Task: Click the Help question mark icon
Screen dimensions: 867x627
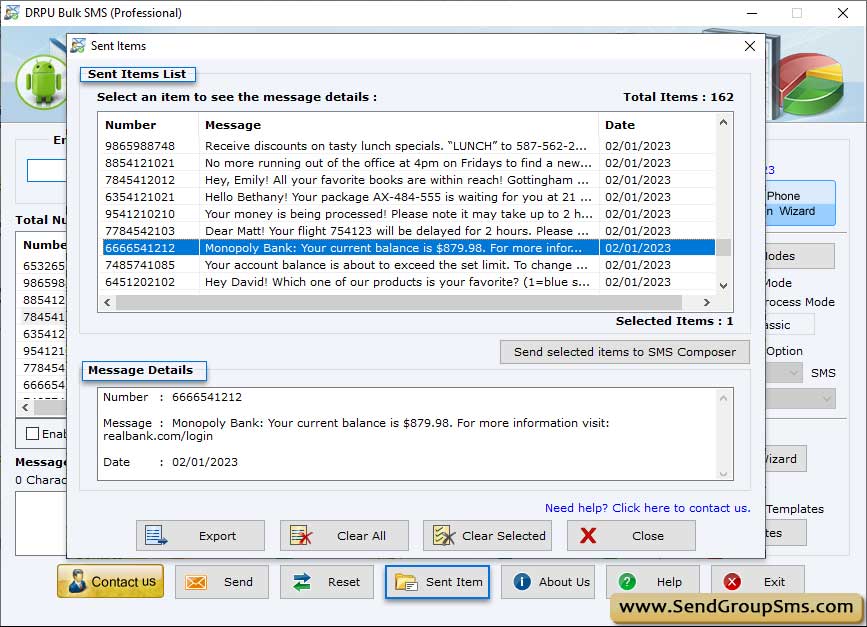Action: coord(627,582)
